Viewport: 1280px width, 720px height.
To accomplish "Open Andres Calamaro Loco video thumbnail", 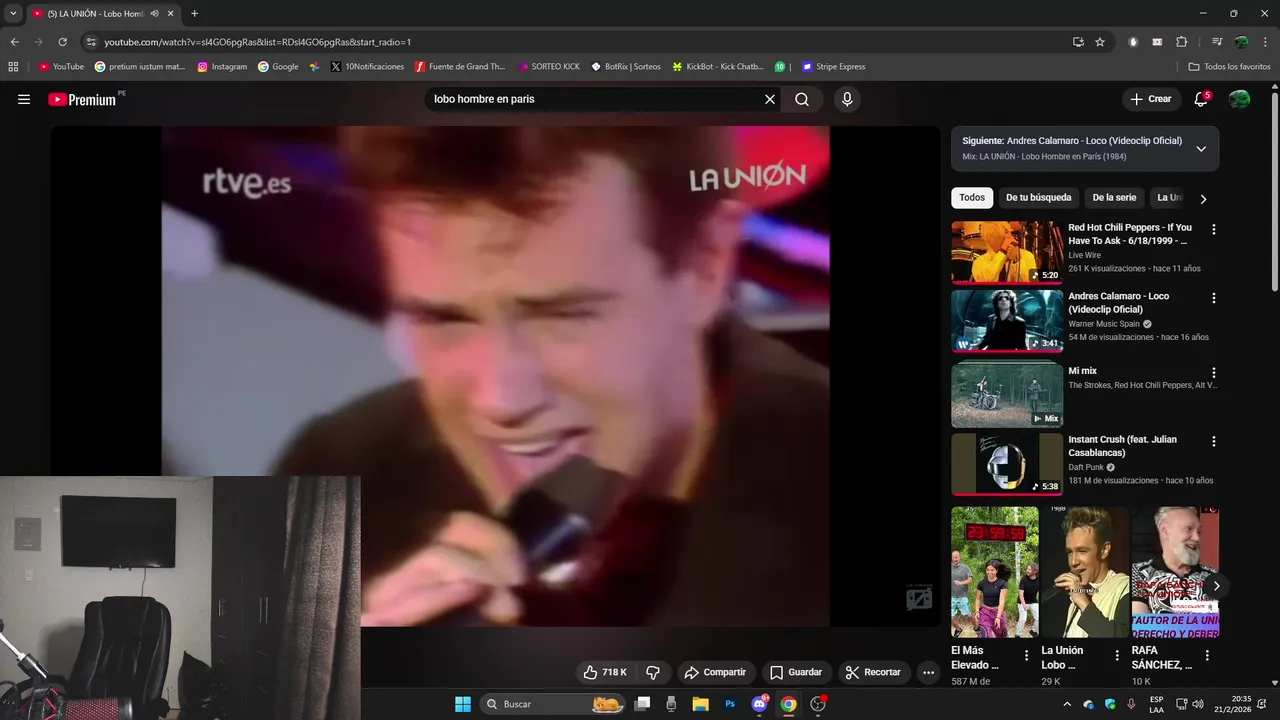I will (x=1007, y=321).
